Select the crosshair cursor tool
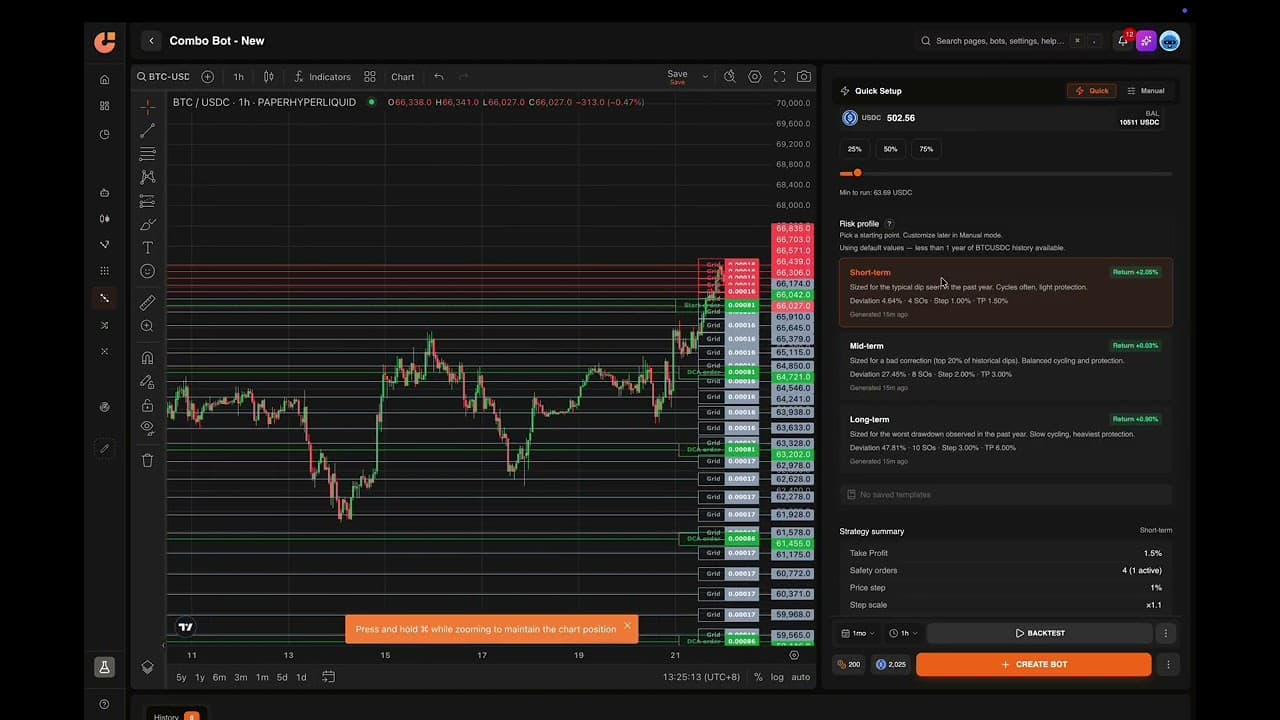 coord(147,107)
